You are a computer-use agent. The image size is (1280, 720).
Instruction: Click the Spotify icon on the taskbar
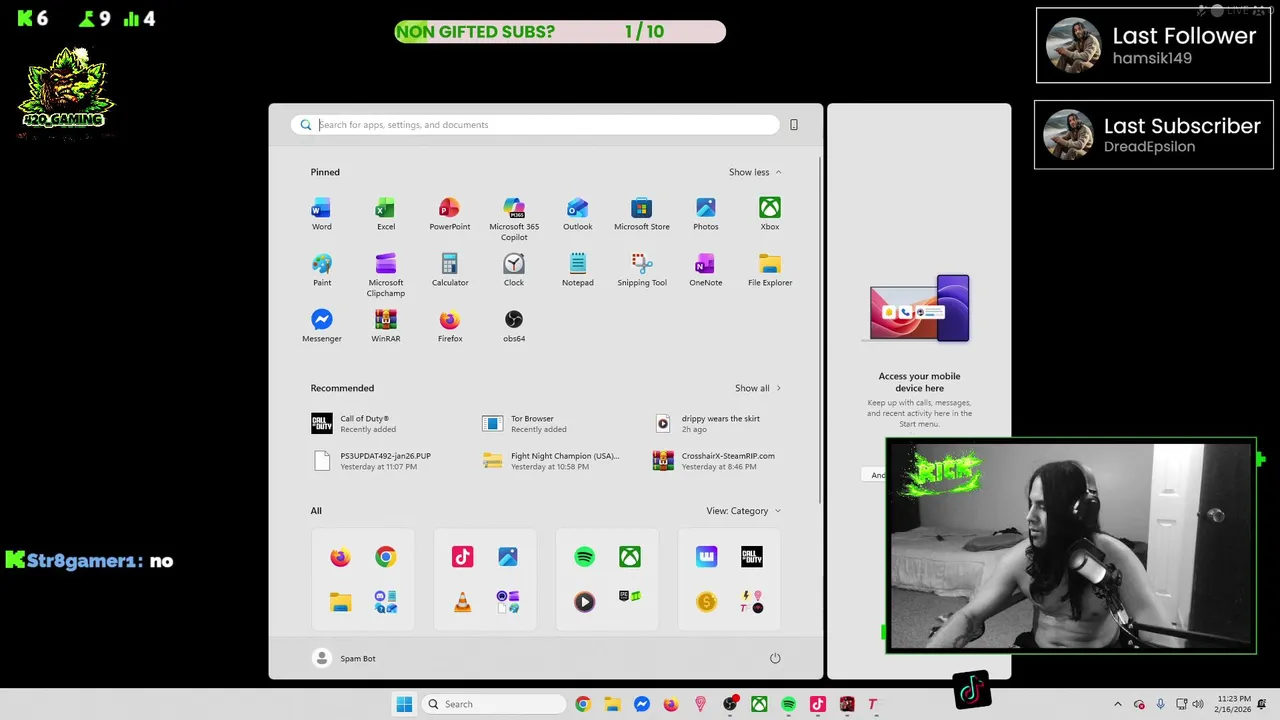pyautogui.click(x=788, y=704)
